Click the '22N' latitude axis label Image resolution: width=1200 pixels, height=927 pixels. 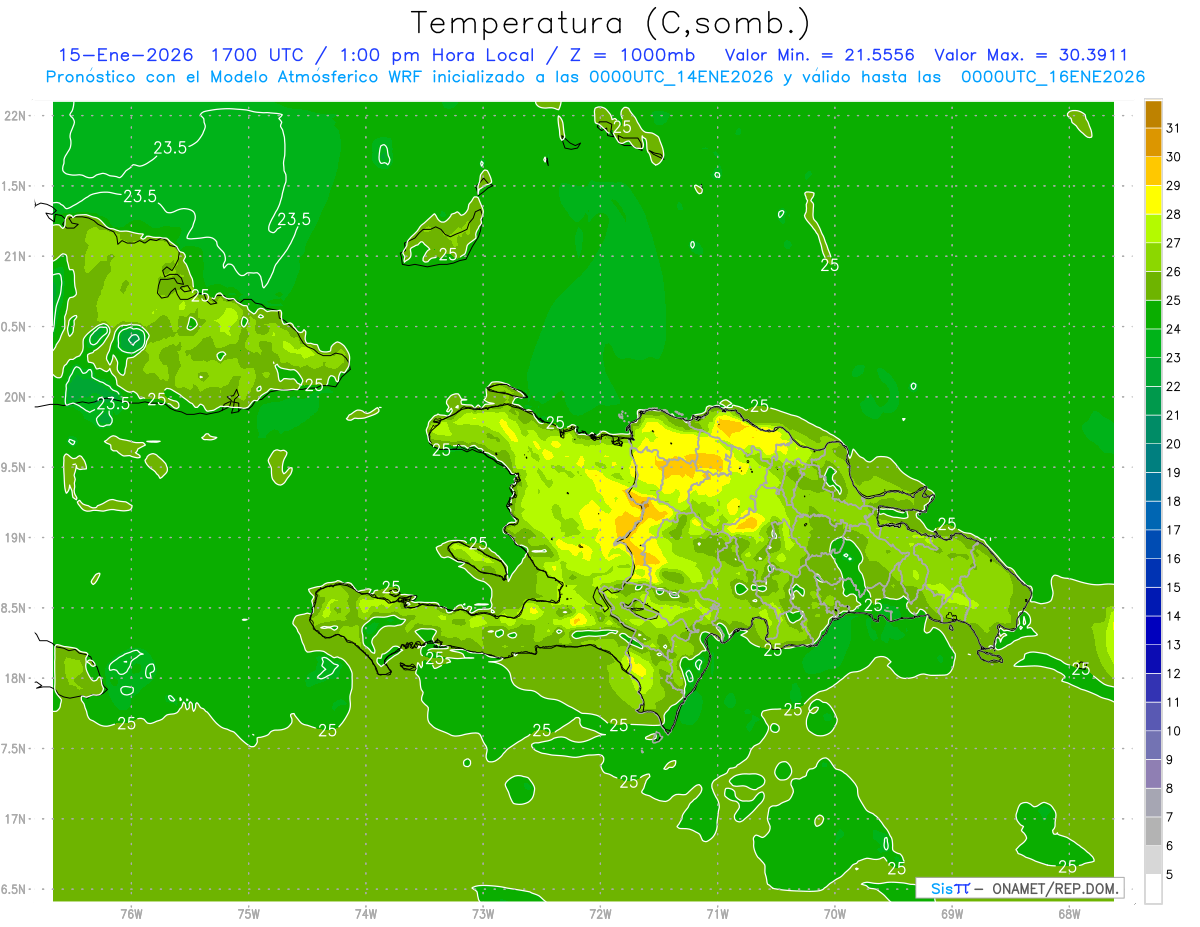point(16,116)
